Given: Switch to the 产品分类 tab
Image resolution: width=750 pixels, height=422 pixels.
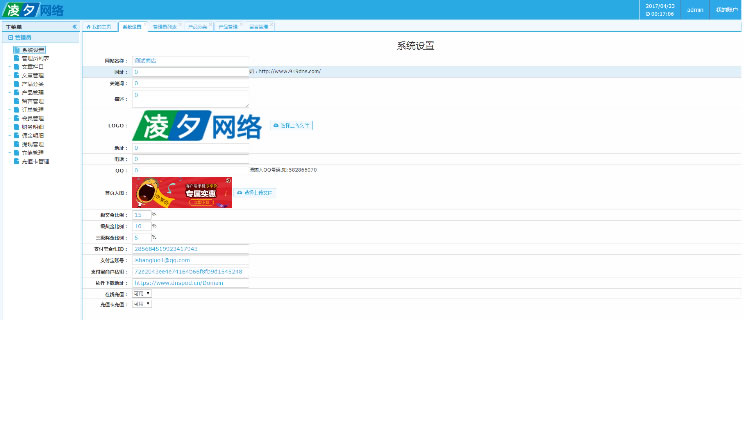Looking at the screenshot, I should click(198, 27).
